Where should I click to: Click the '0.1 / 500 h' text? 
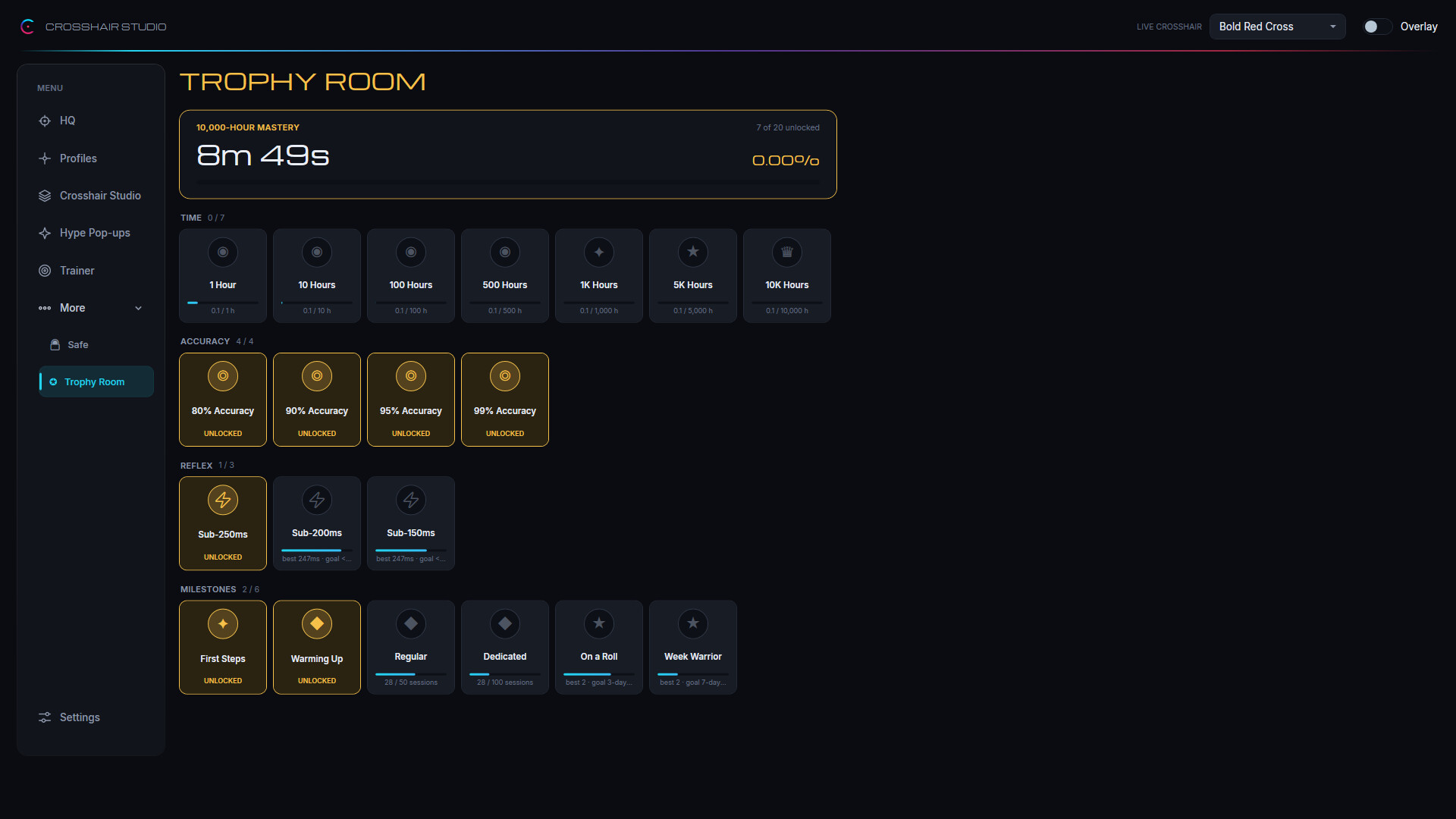pyautogui.click(x=505, y=311)
